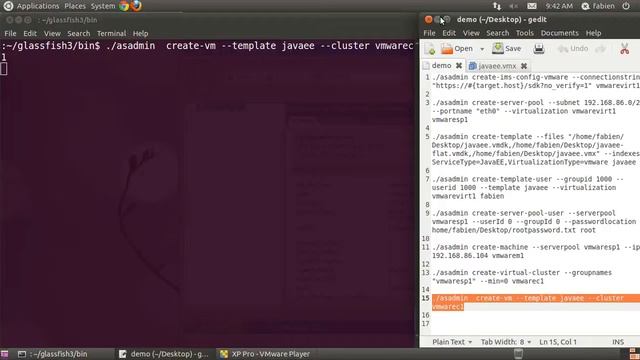Image resolution: width=640 pixels, height=360 pixels.
Task: Open the System menu in top panel
Action: point(103,6)
